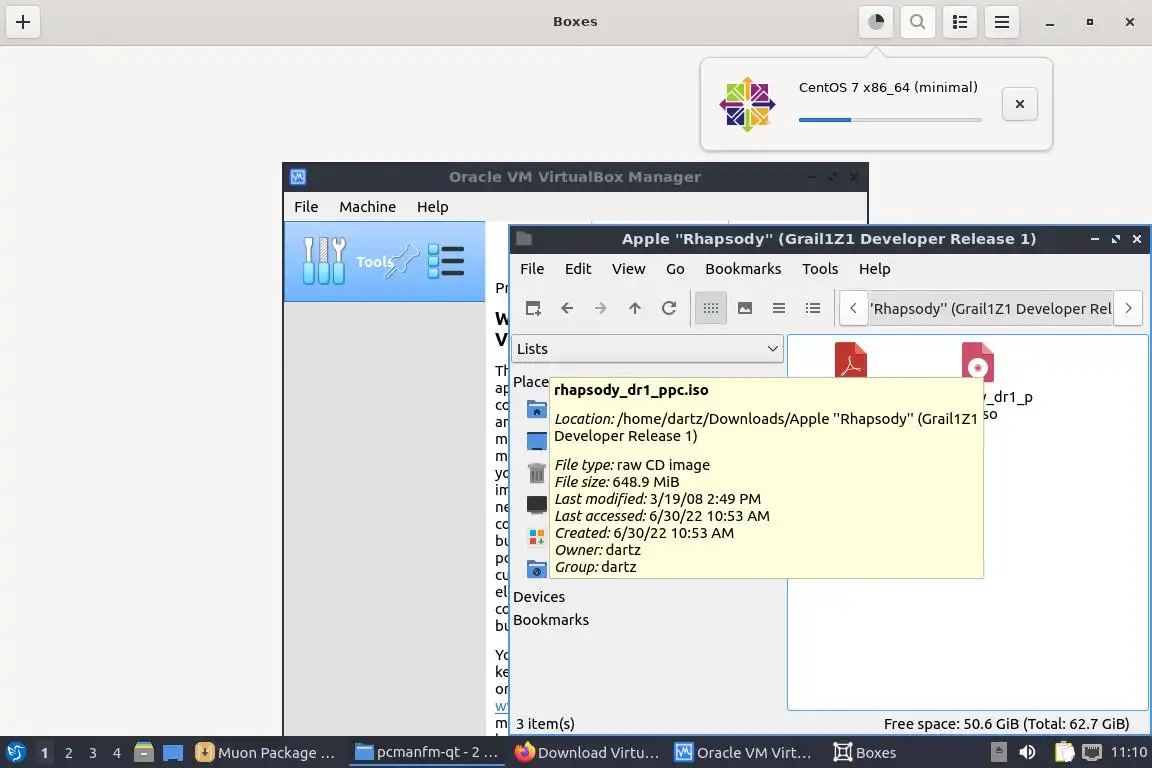The height and width of the screenshot is (768, 1152).
Task: Click the CentOS 7 download progress bar
Action: (890, 120)
